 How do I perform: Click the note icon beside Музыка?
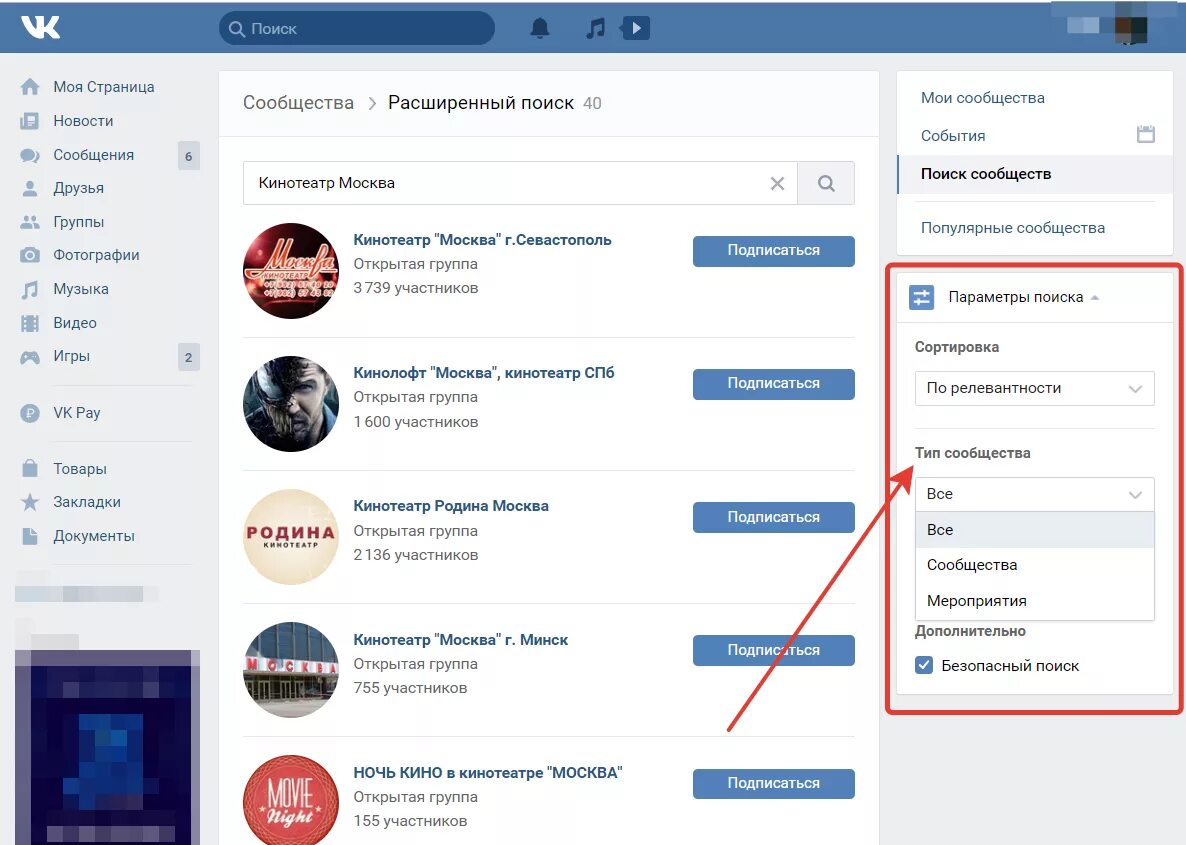29,289
